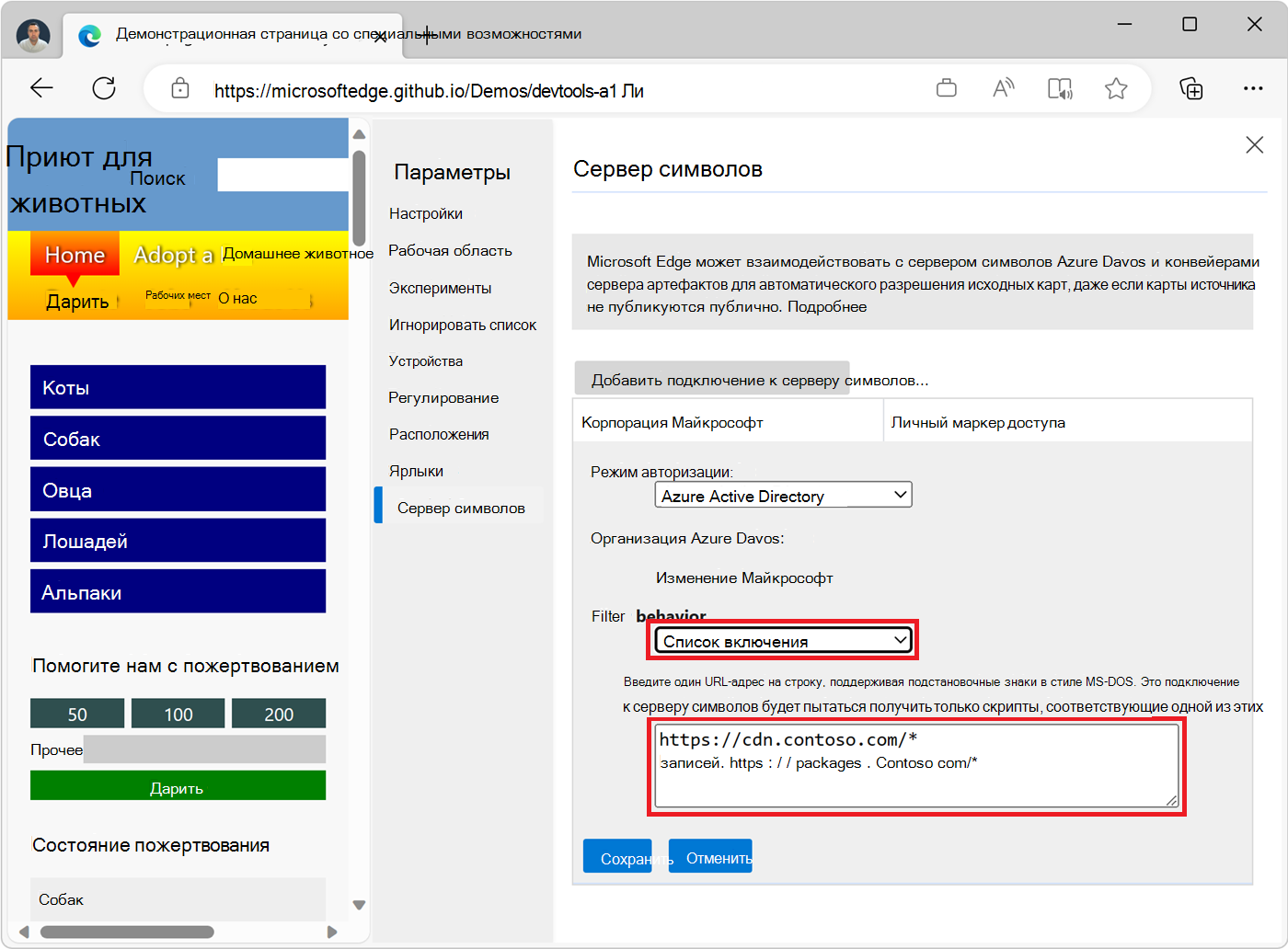Image resolution: width=1288 pixels, height=949 pixels.
Task: Click the app available icon in address bar
Action: click(x=946, y=88)
